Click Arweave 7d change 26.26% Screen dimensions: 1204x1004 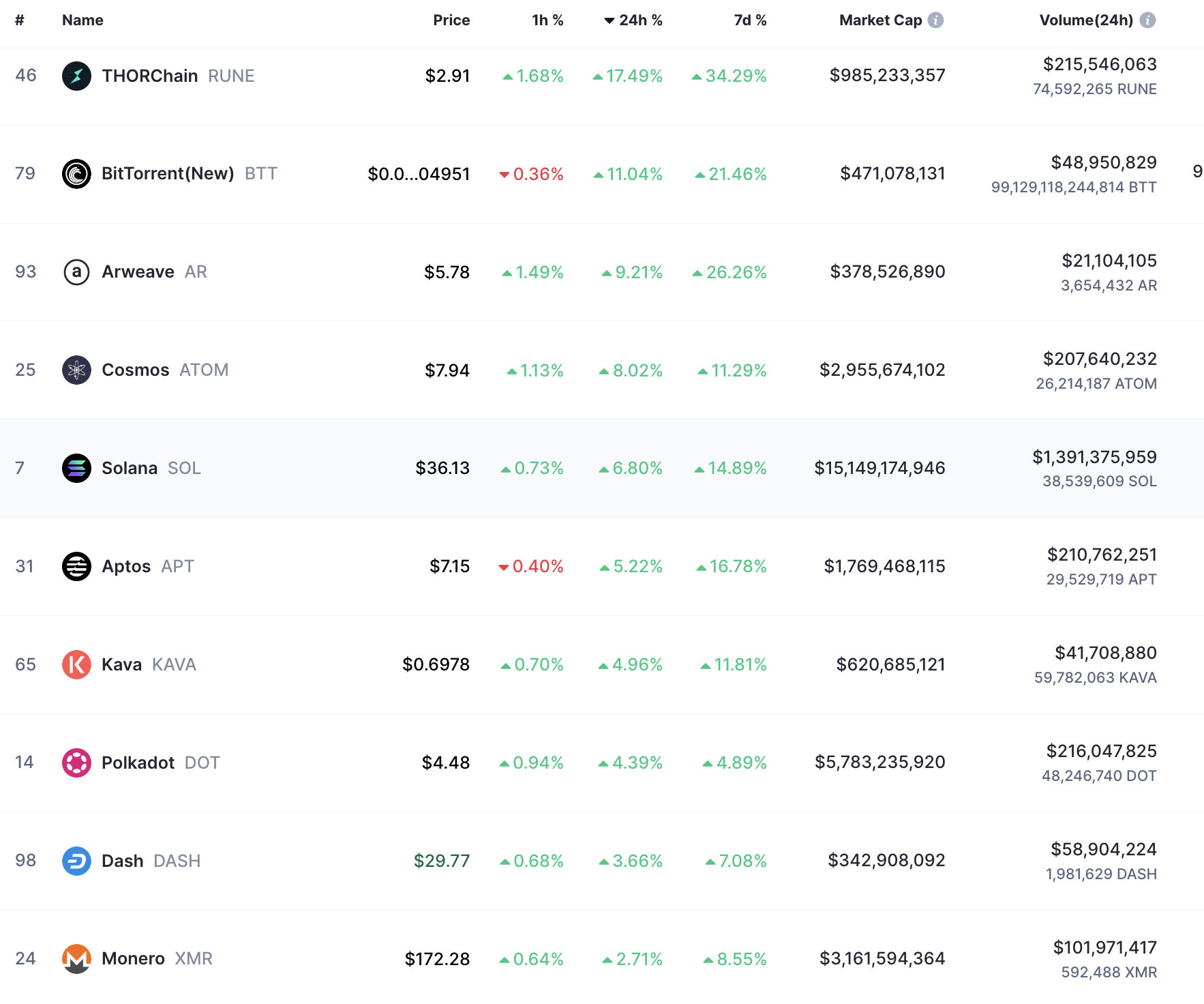(x=729, y=272)
